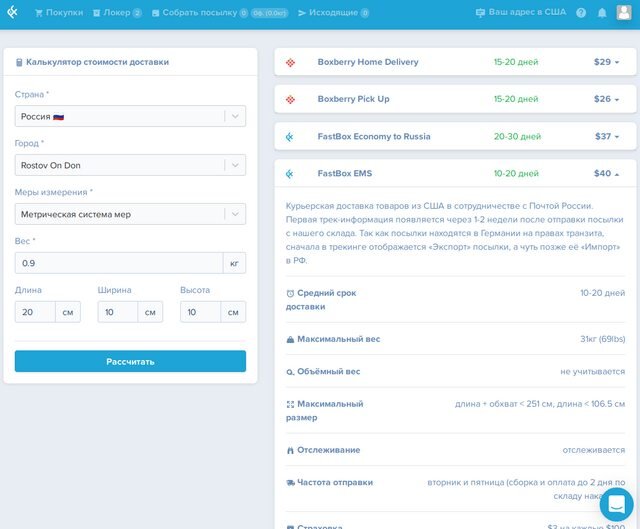This screenshot has width=640, height=529.
Task: Open user profile avatar
Action: (624, 12)
